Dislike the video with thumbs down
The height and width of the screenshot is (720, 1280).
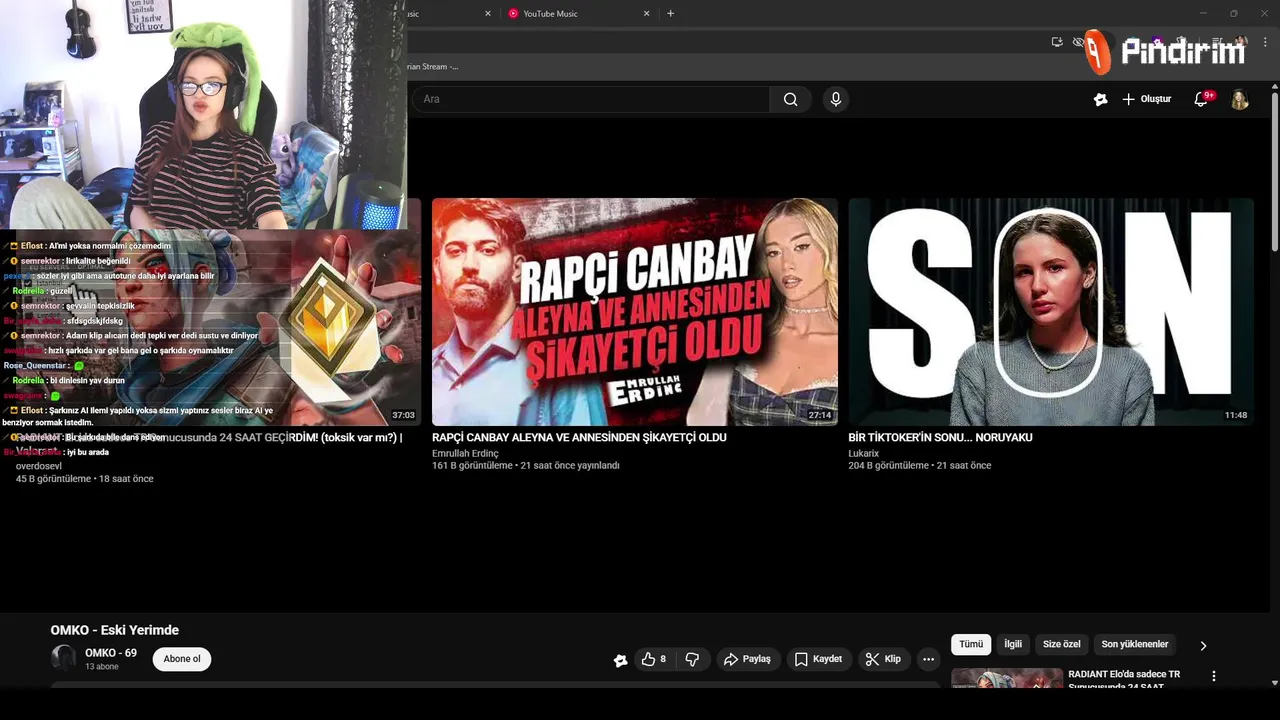point(692,659)
